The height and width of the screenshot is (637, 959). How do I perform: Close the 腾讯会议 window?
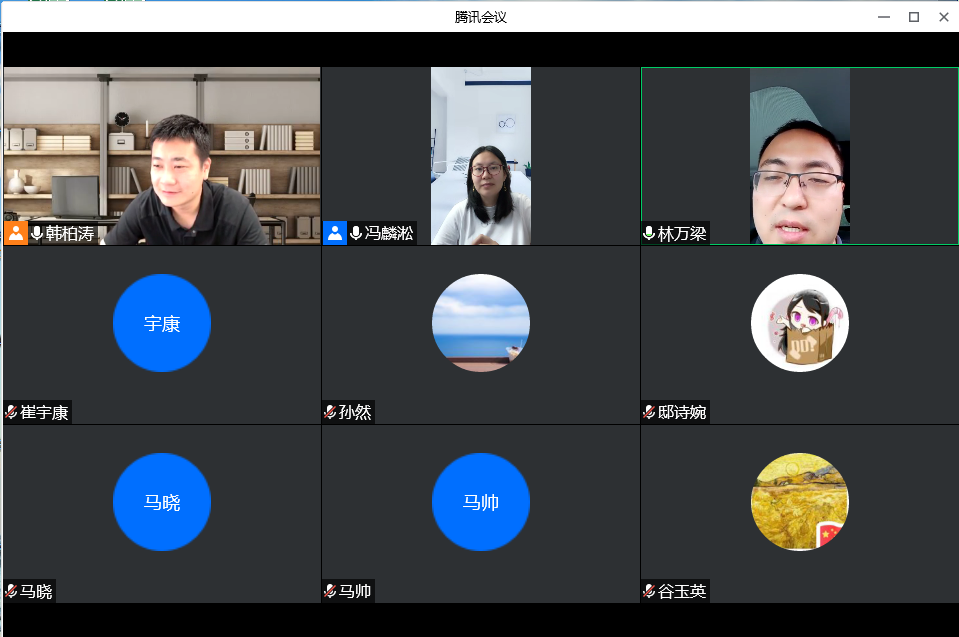point(944,17)
